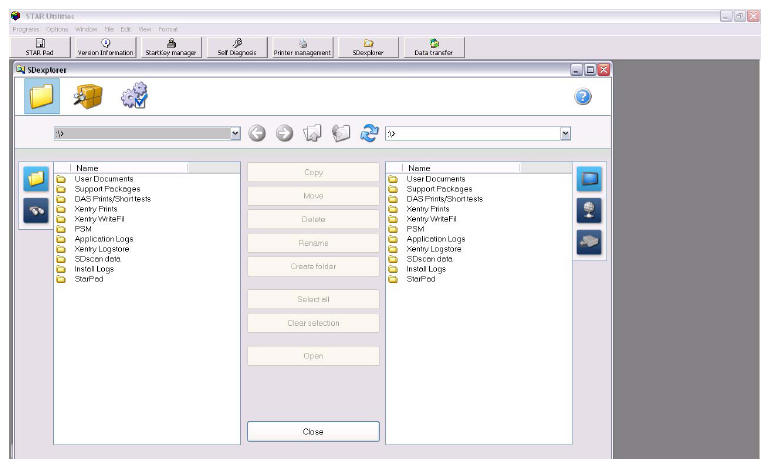This screenshot has width=770, height=468.
Task: Click the Data transfer icon
Action: (434, 47)
